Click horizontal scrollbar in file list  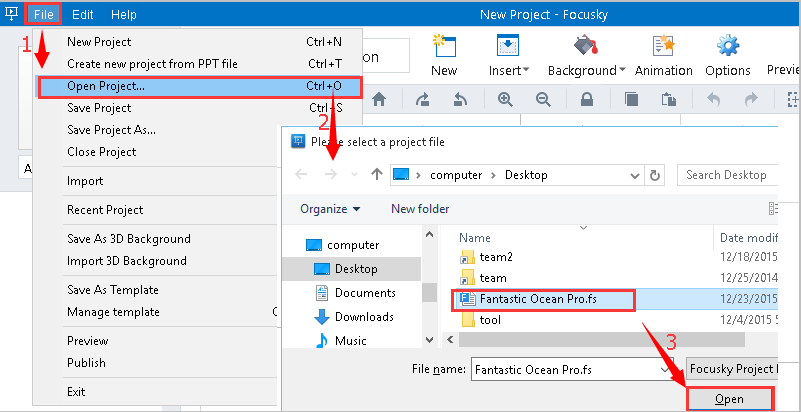click(602, 340)
